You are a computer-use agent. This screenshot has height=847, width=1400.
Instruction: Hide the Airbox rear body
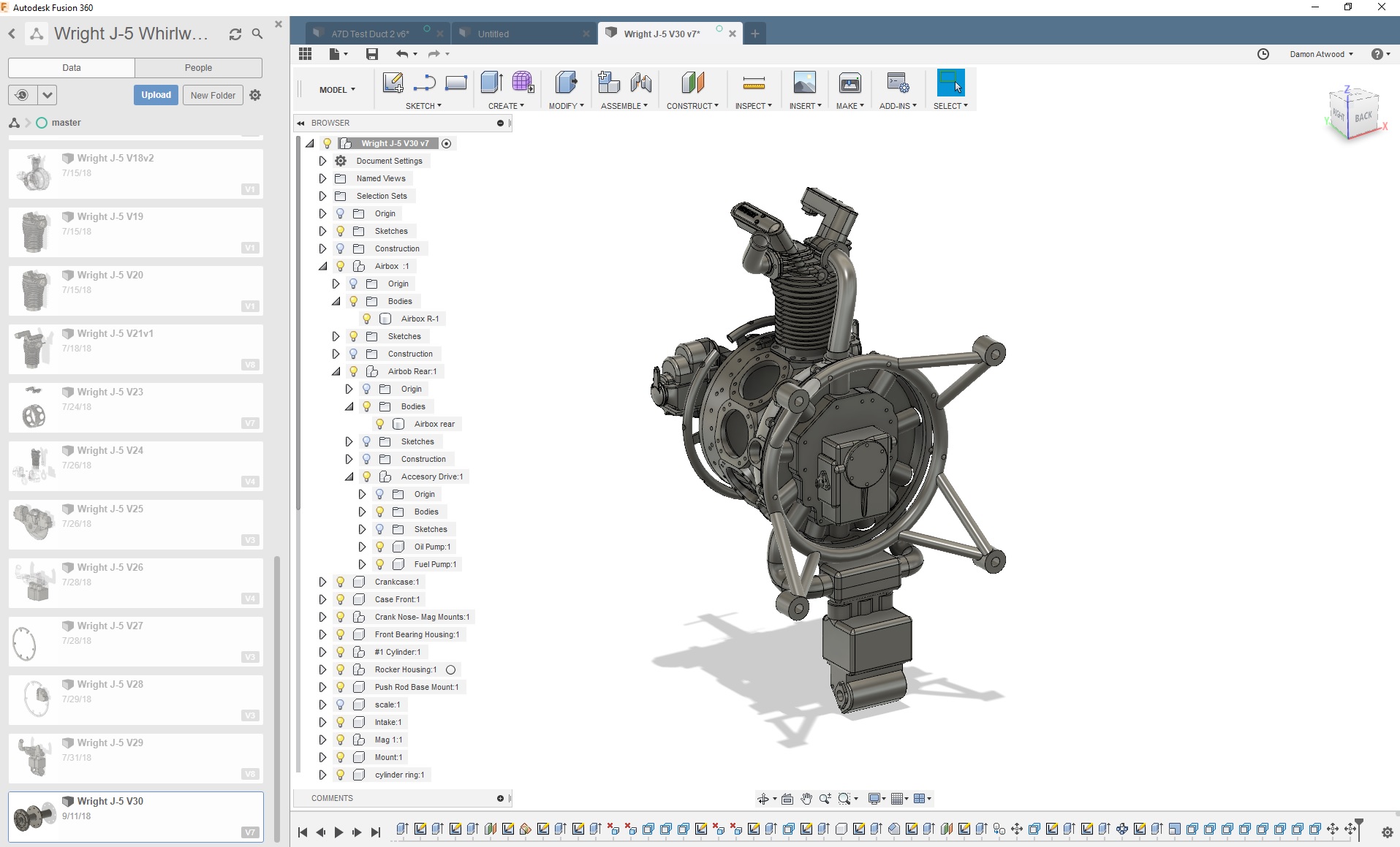point(380,424)
